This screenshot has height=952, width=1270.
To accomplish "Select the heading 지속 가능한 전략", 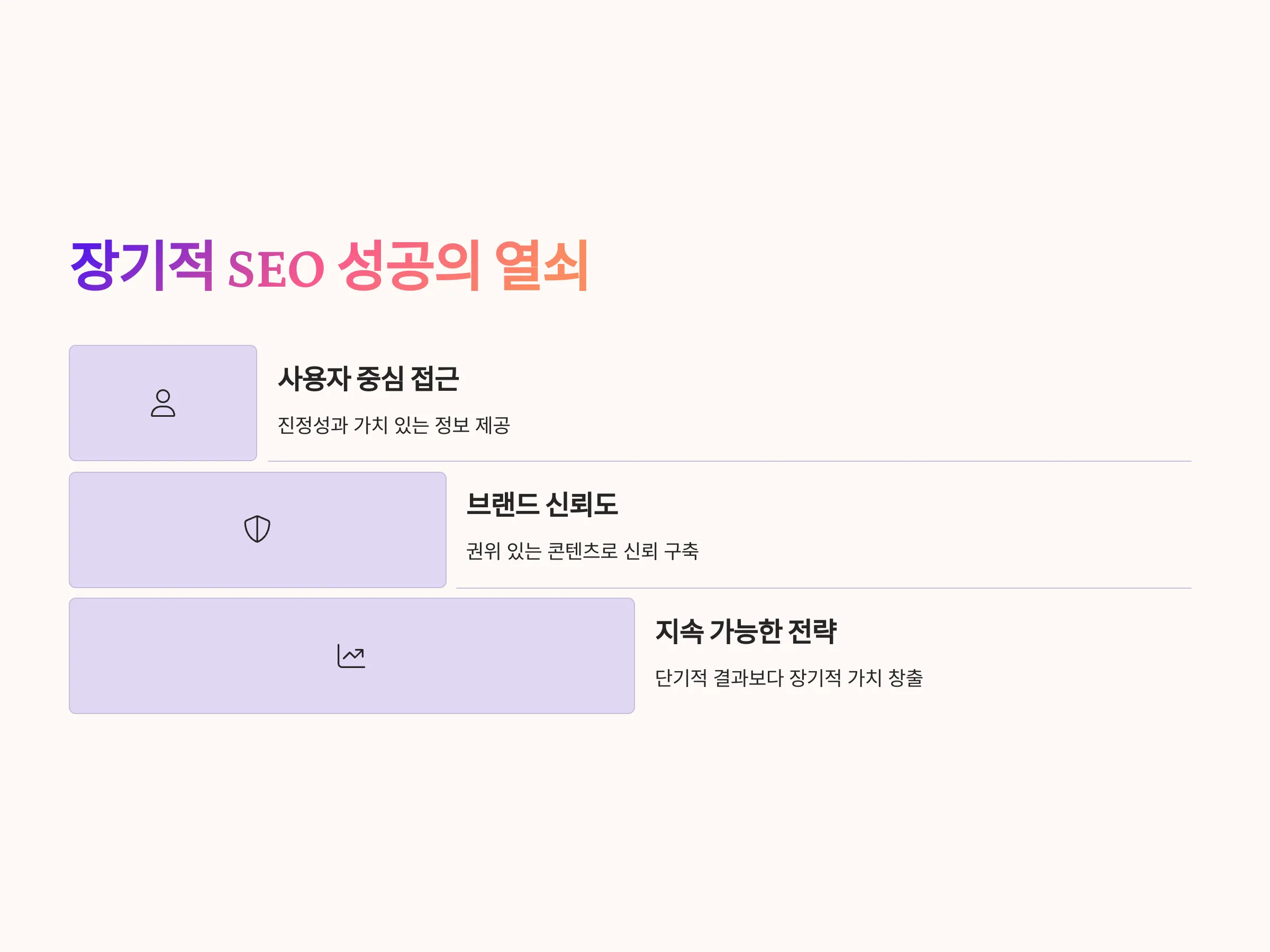I will click(746, 631).
